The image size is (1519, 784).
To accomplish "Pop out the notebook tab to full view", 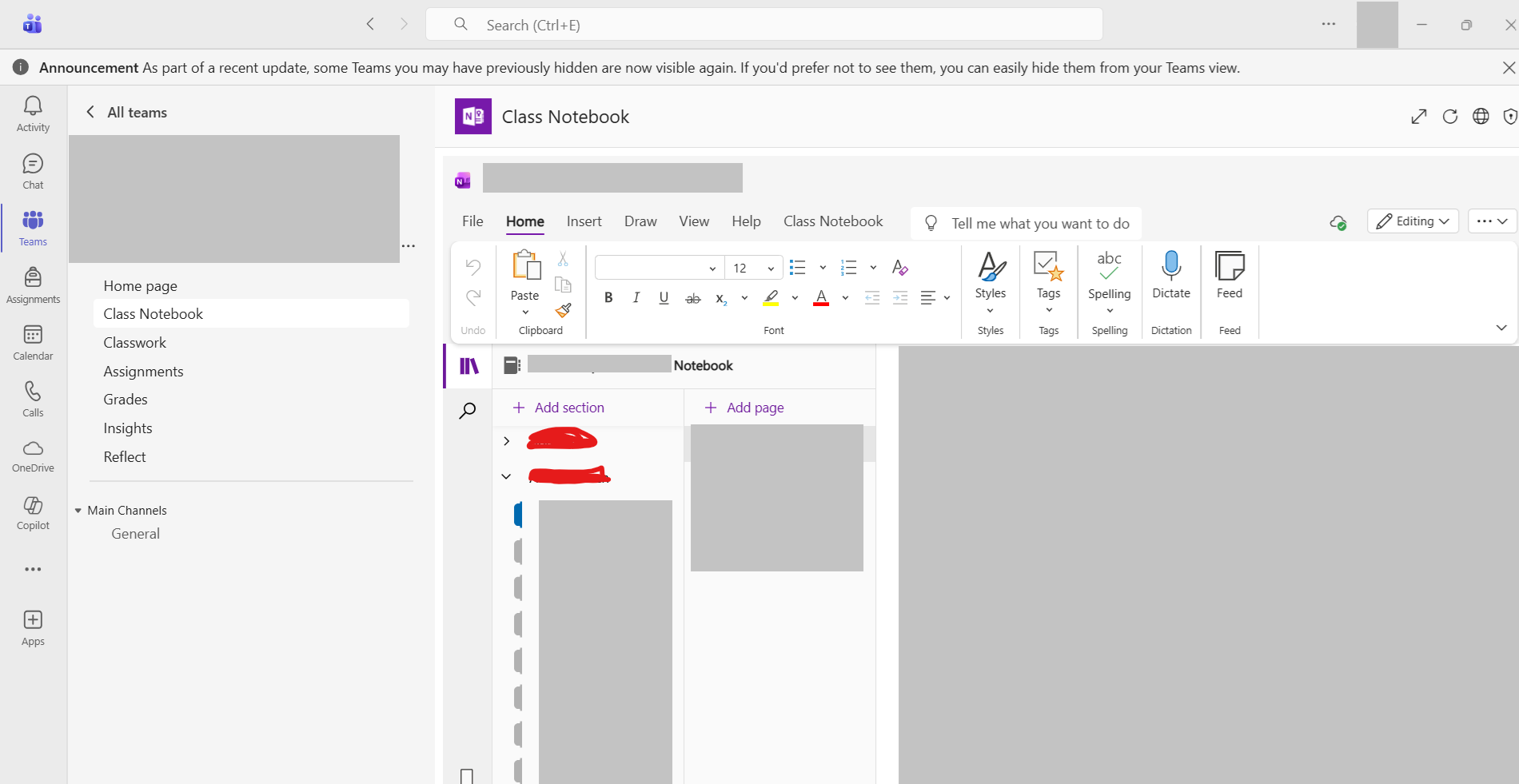I will click(x=1419, y=117).
